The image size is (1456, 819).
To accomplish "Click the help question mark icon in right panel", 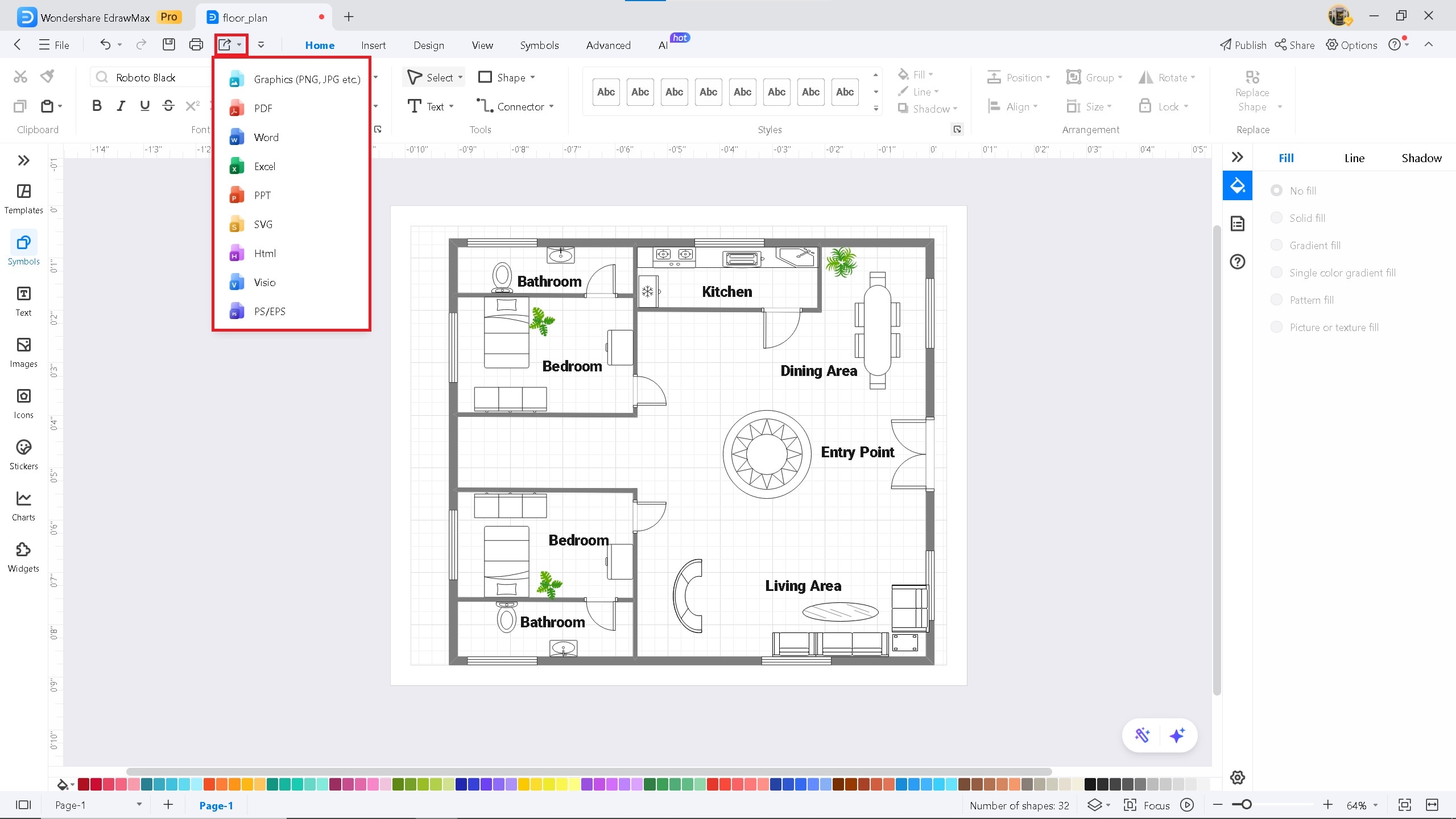I will [x=1238, y=262].
